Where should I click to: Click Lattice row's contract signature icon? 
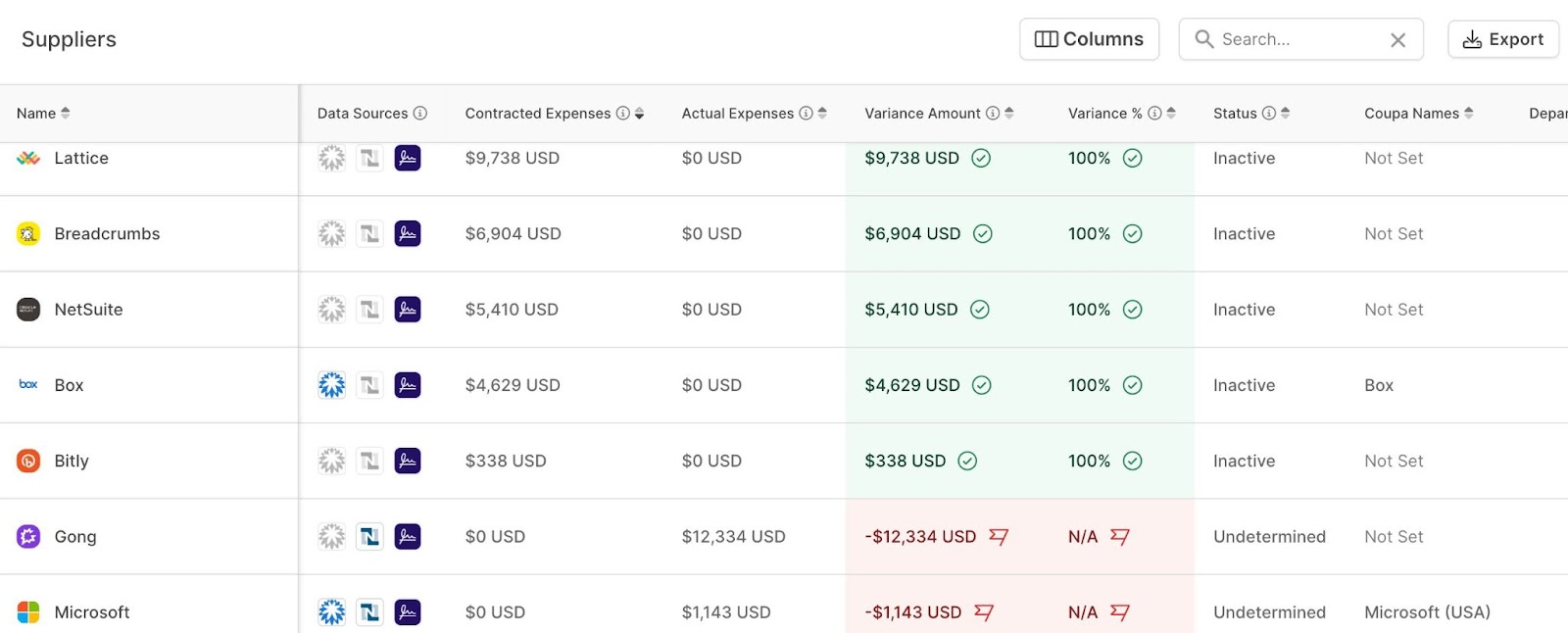pos(408,158)
